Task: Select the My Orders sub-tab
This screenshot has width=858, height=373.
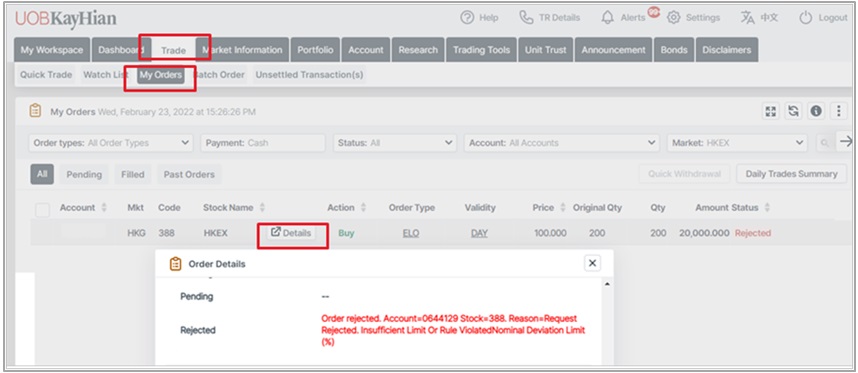Action: [161, 75]
